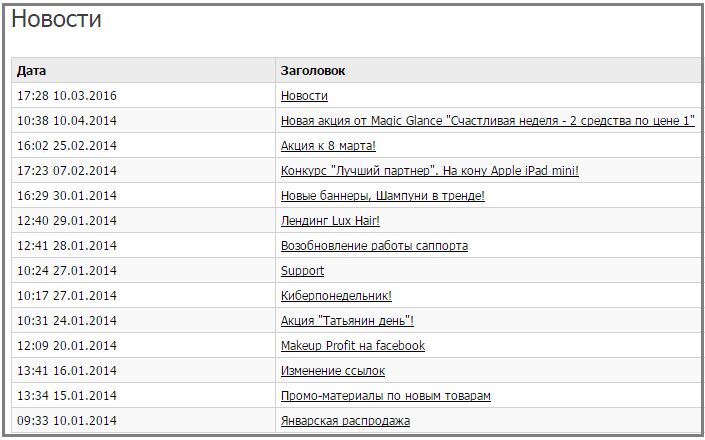705x440 pixels.
Task: Open the "Support" news link
Action: pyautogui.click(x=303, y=271)
